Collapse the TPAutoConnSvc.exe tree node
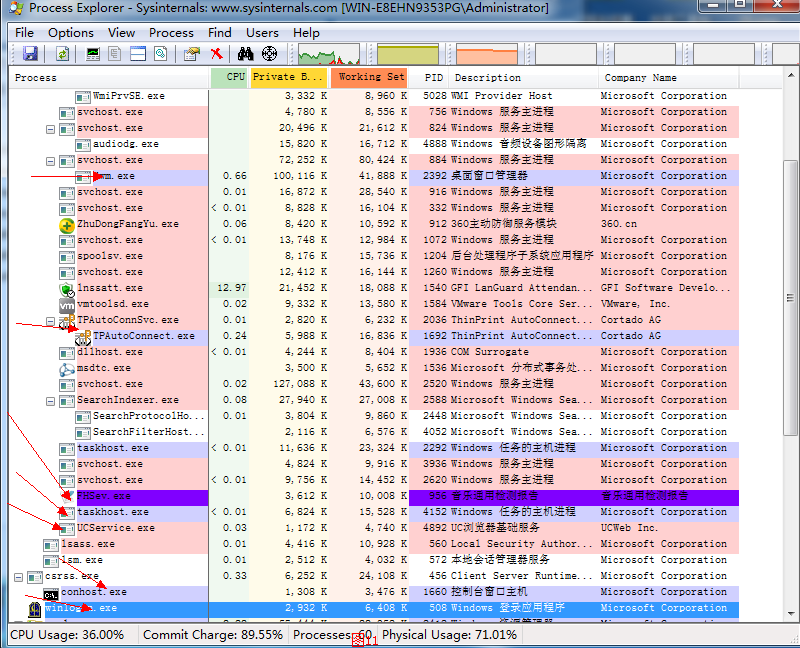The image size is (800, 648). click(51, 321)
